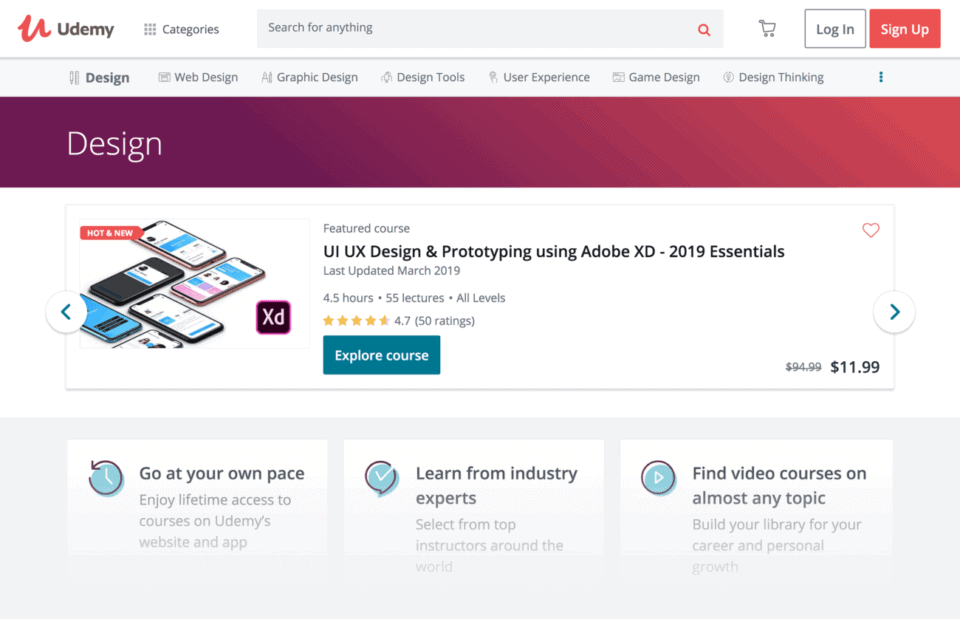Click the Udemy logo

[x=66, y=29]
